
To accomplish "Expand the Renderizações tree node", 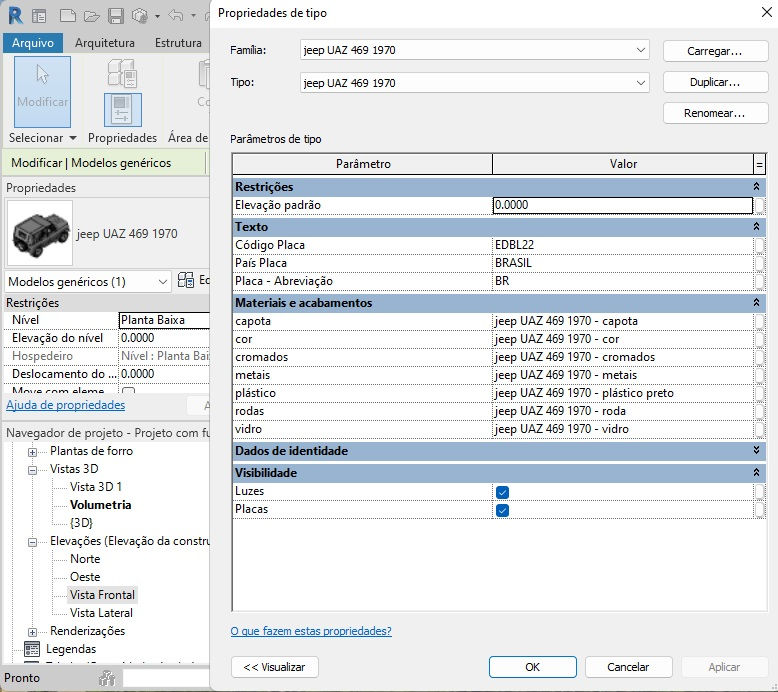I will point(32,632).
